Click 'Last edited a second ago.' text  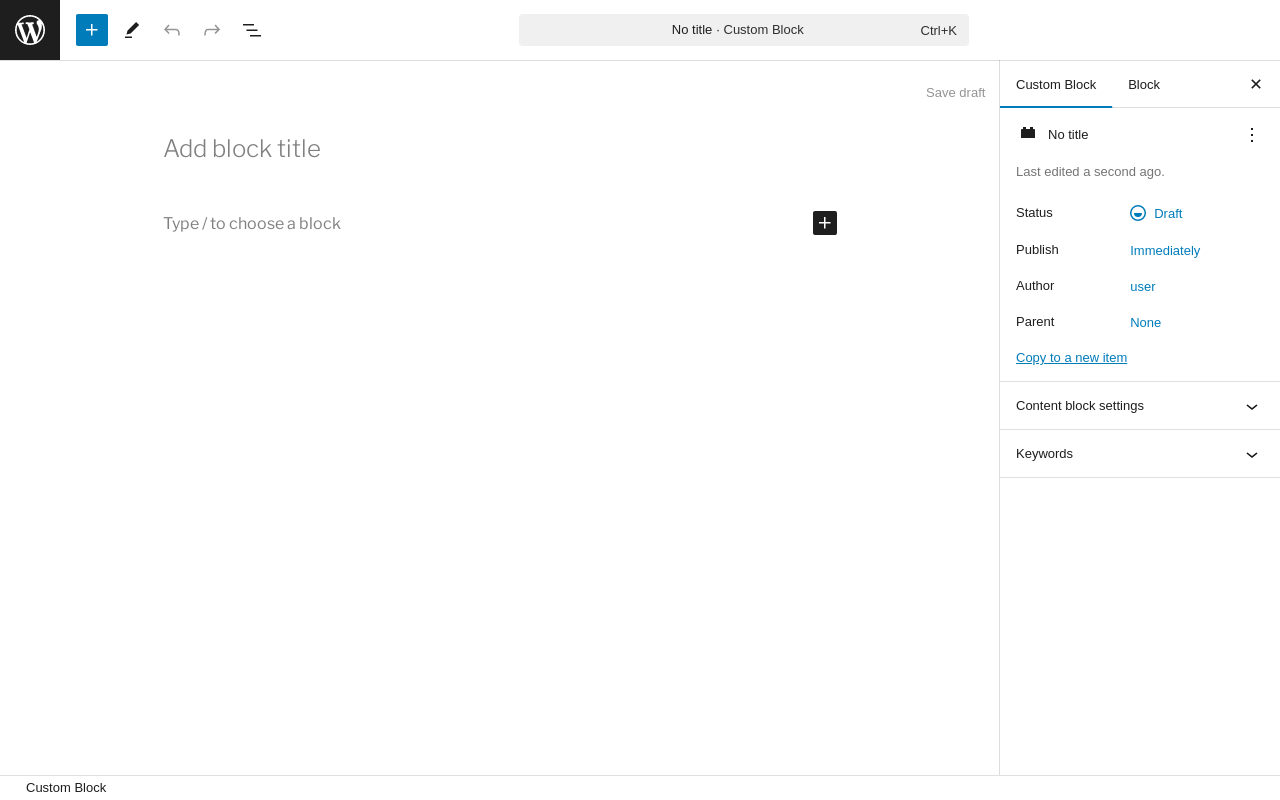pyautogui.click(x=1090, y=172)
